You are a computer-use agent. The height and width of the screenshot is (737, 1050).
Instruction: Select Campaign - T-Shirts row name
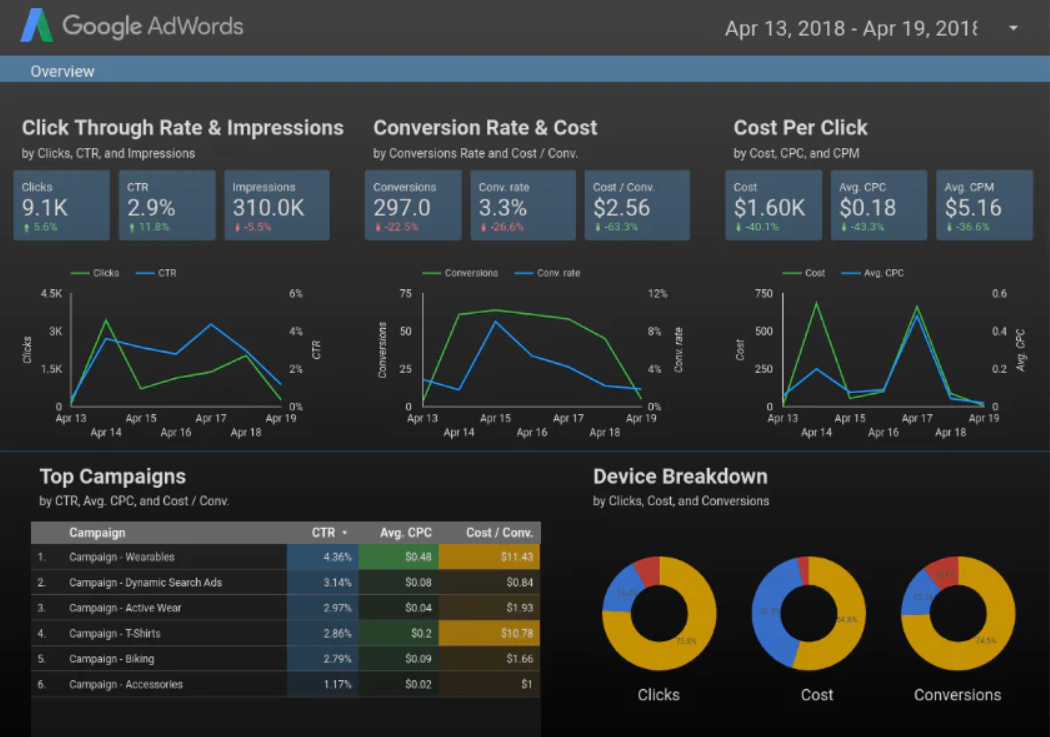coord(115,633)
